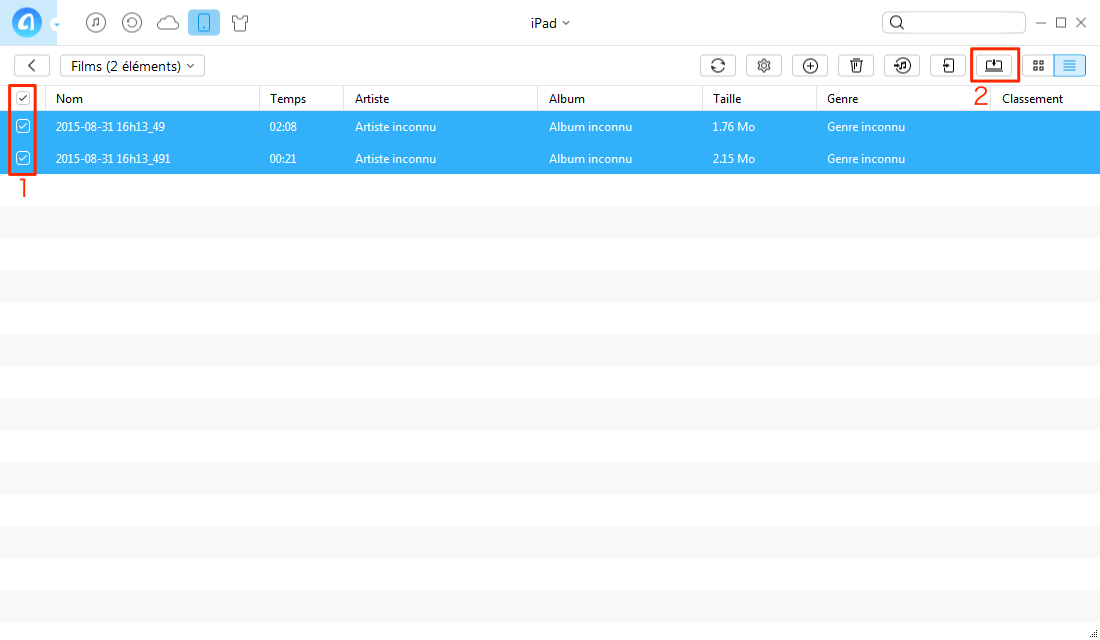Click the refresh toolbar icon

coord(718,65)
